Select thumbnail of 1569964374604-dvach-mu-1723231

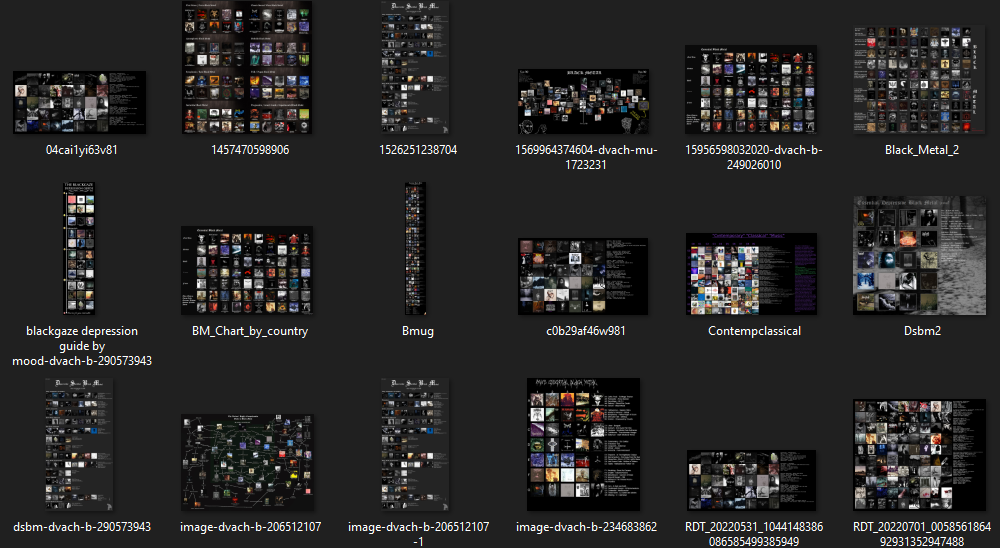tap(584, 101)
